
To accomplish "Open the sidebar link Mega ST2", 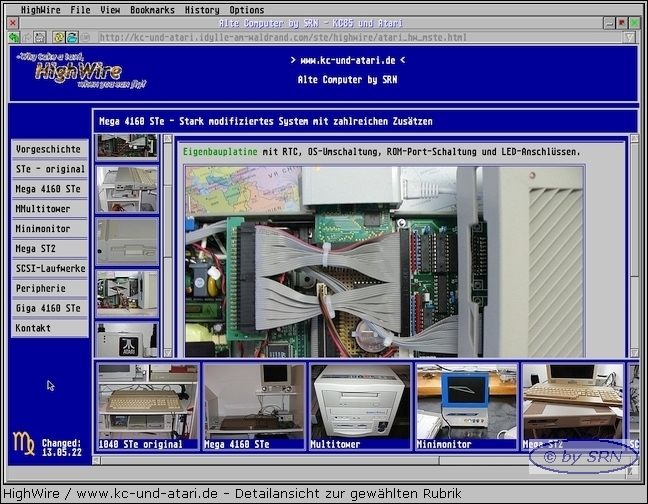I will (x=50, y=248).
